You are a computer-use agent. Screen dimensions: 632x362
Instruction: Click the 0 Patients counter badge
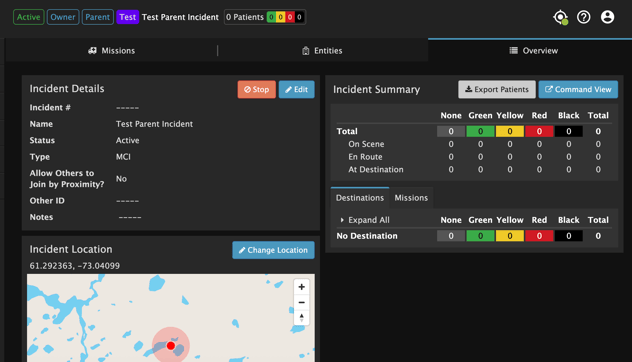coord(265,17)
